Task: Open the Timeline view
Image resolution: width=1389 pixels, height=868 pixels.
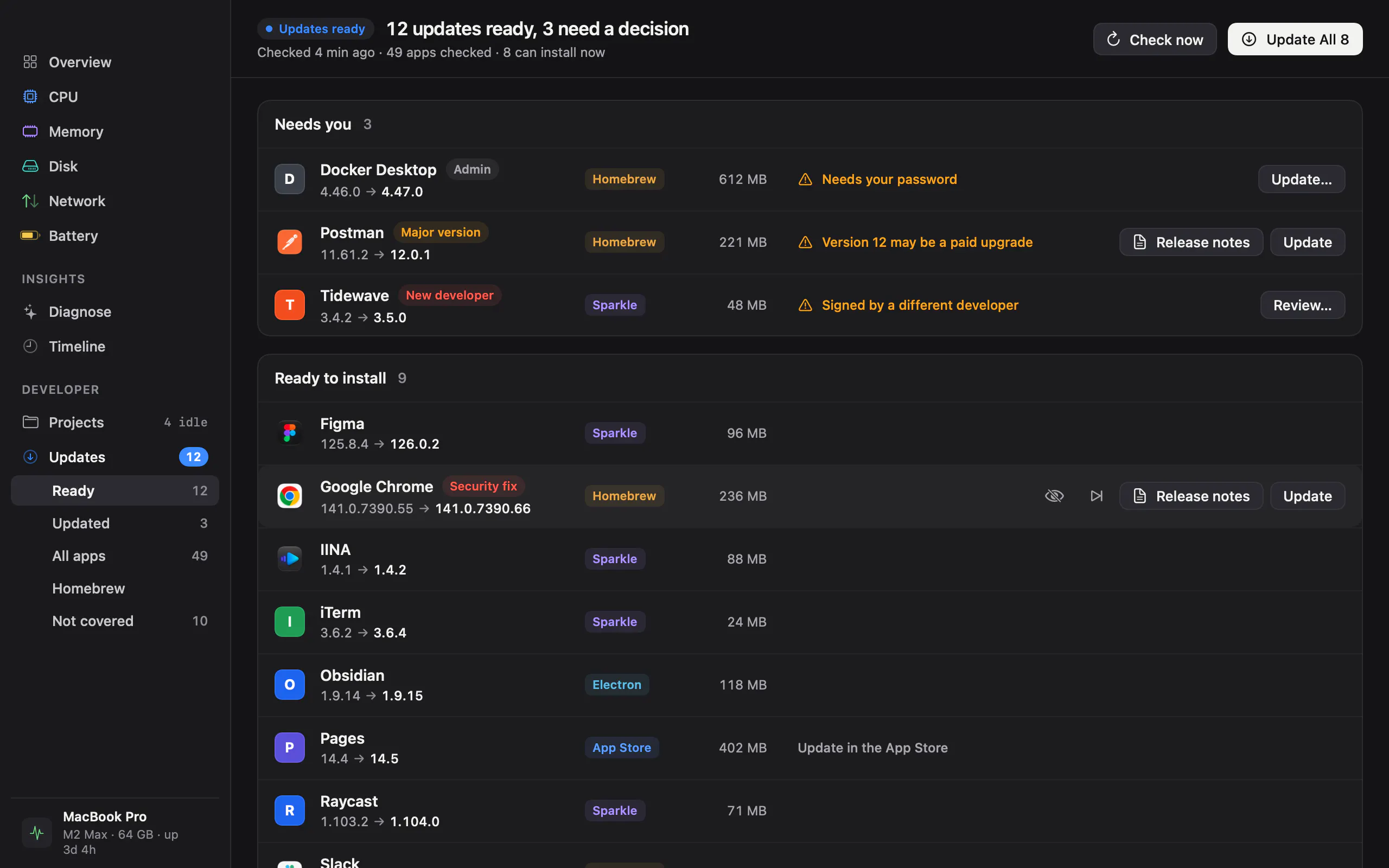Action: 115,346
